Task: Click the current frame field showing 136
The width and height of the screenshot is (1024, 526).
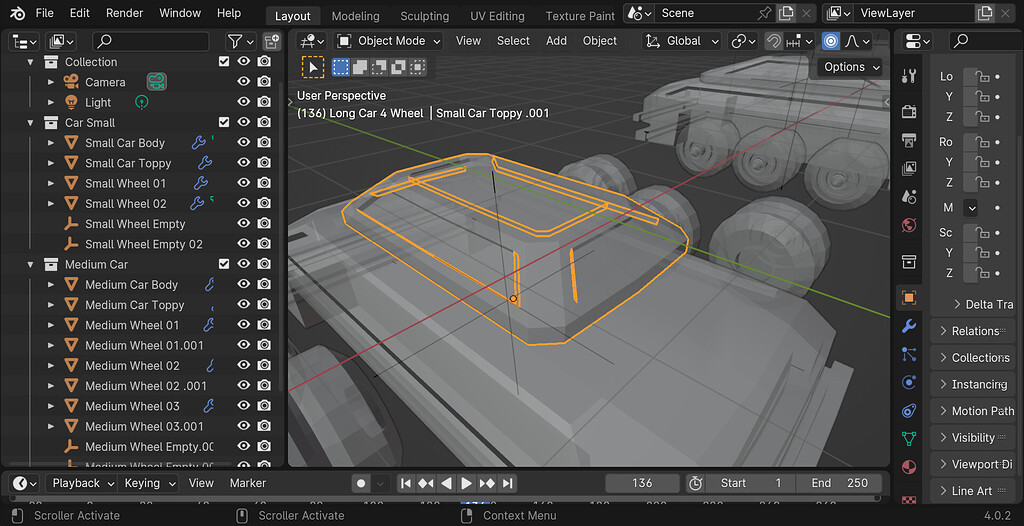Action: click(642, 483)
